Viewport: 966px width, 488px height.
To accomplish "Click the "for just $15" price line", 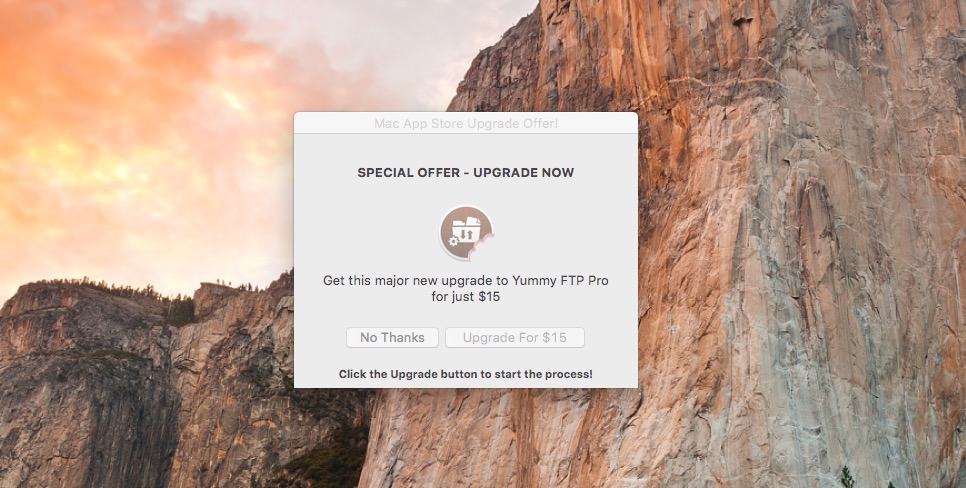I will coord(466,297).
